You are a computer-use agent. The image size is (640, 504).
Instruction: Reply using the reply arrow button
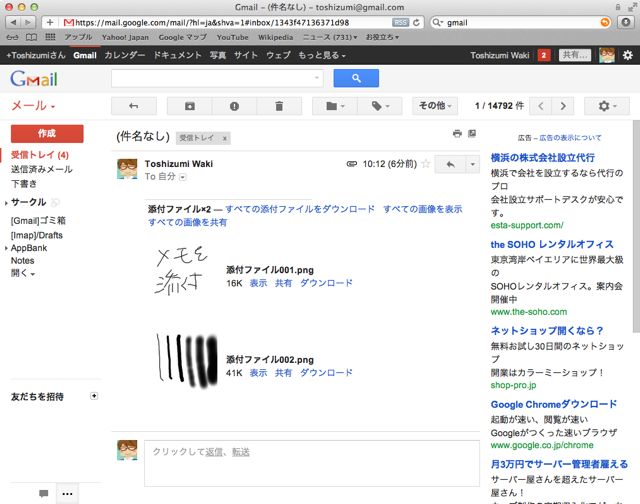[450, 164]
